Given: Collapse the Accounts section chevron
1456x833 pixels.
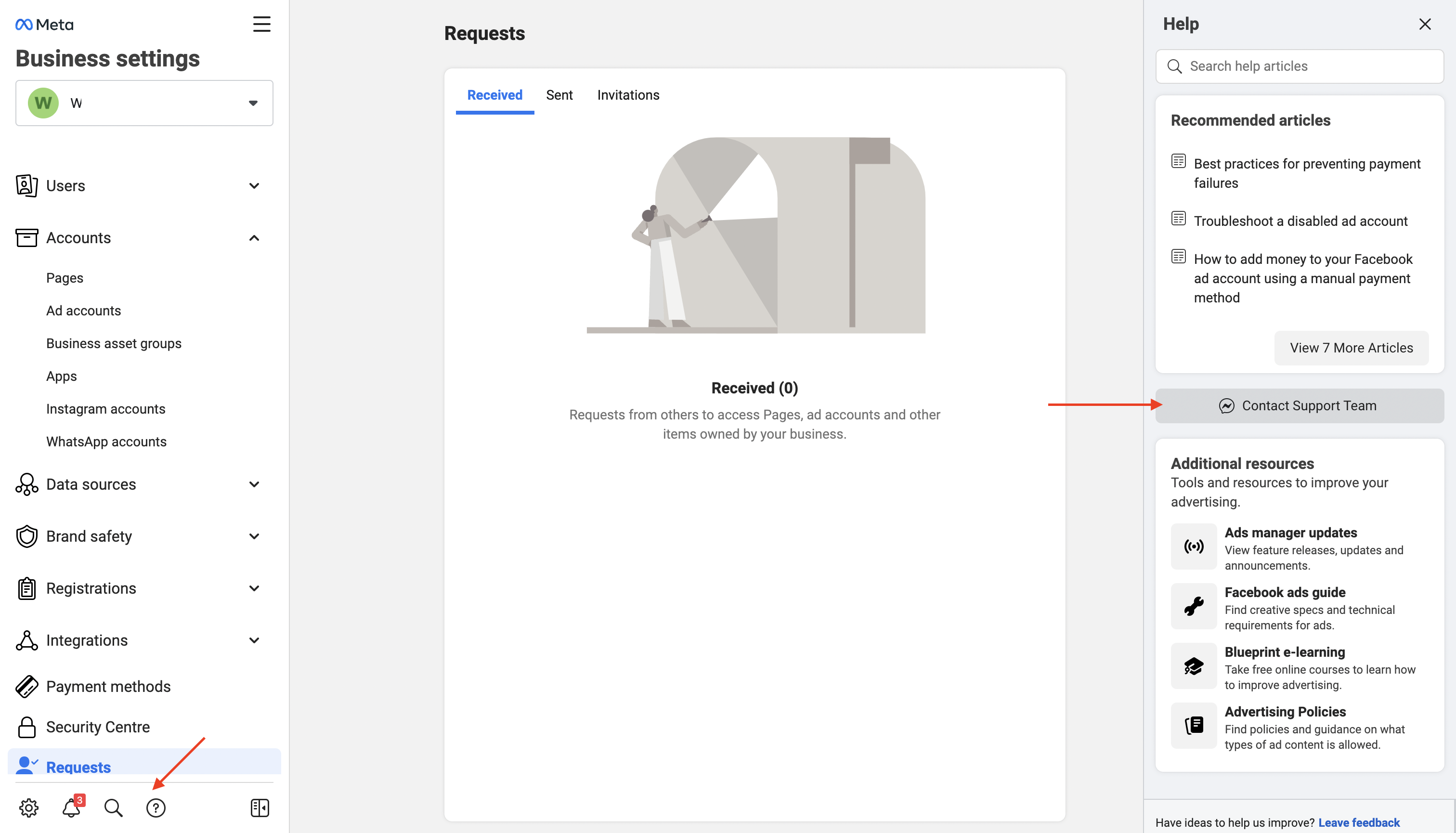Looking at the screenshot, I should pos(255,238).
